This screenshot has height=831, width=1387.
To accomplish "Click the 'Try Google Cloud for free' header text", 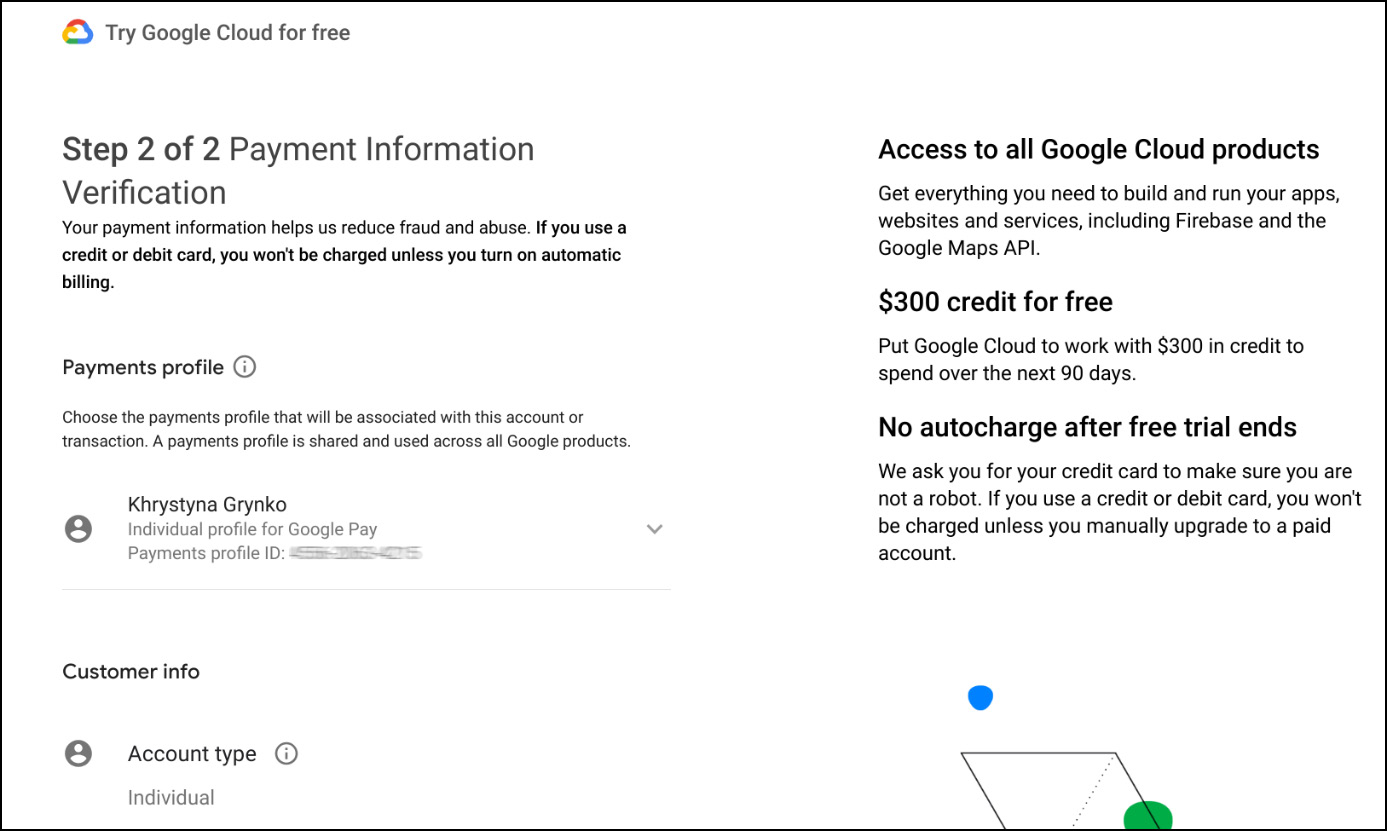I will tap(228, 33).
